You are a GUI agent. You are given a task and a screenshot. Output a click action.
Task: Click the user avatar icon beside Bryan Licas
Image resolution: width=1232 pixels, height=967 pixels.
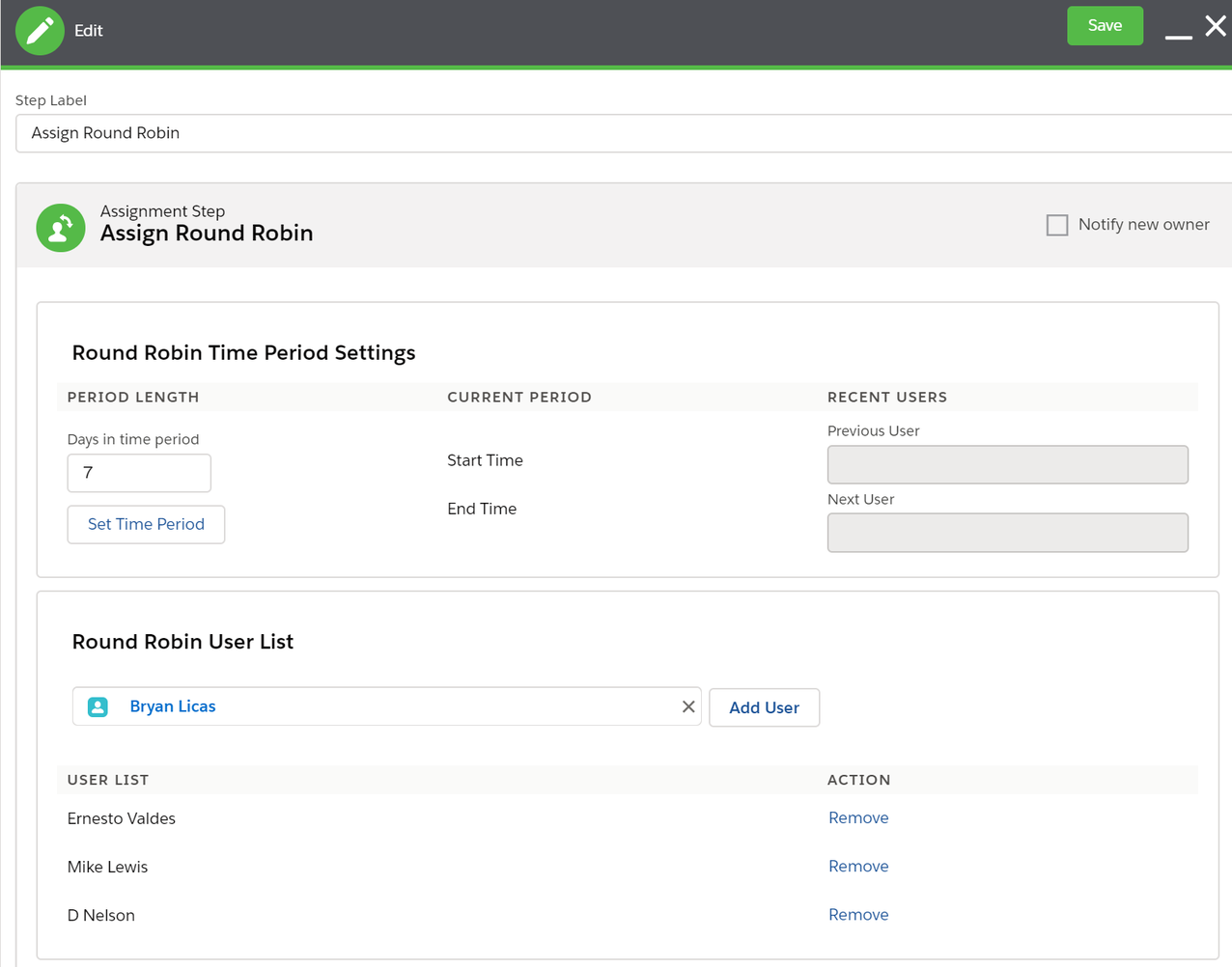tap(98, 707)
